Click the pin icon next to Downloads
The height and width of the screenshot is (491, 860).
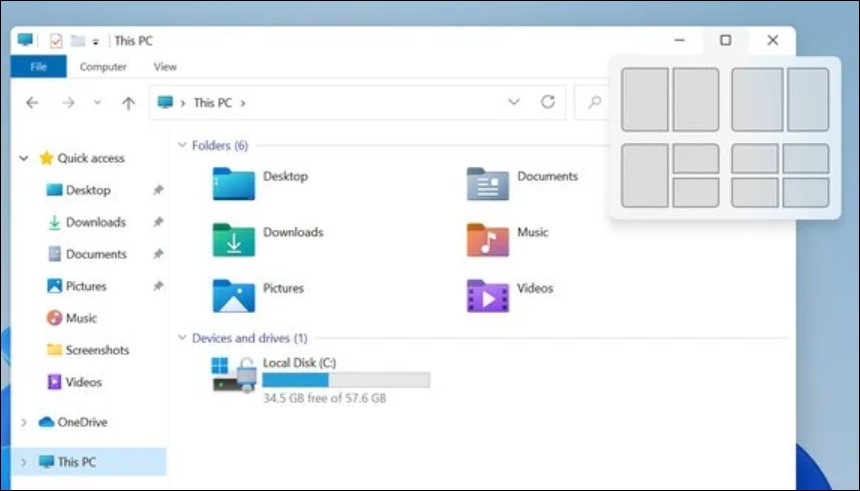coord(158,222)
